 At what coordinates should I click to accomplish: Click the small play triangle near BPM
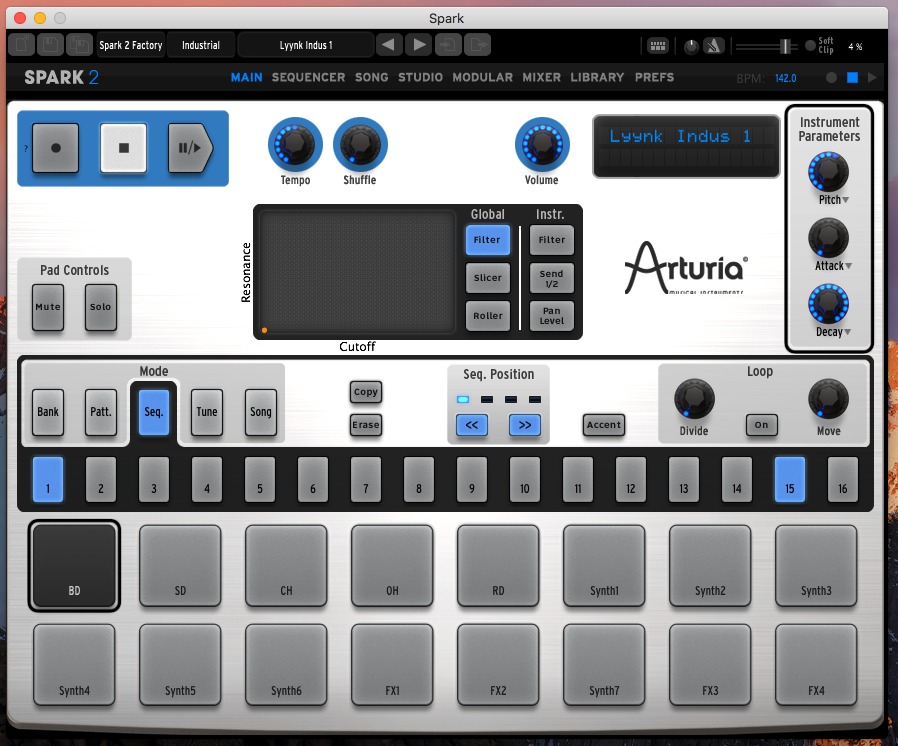[x=872, y=77]
